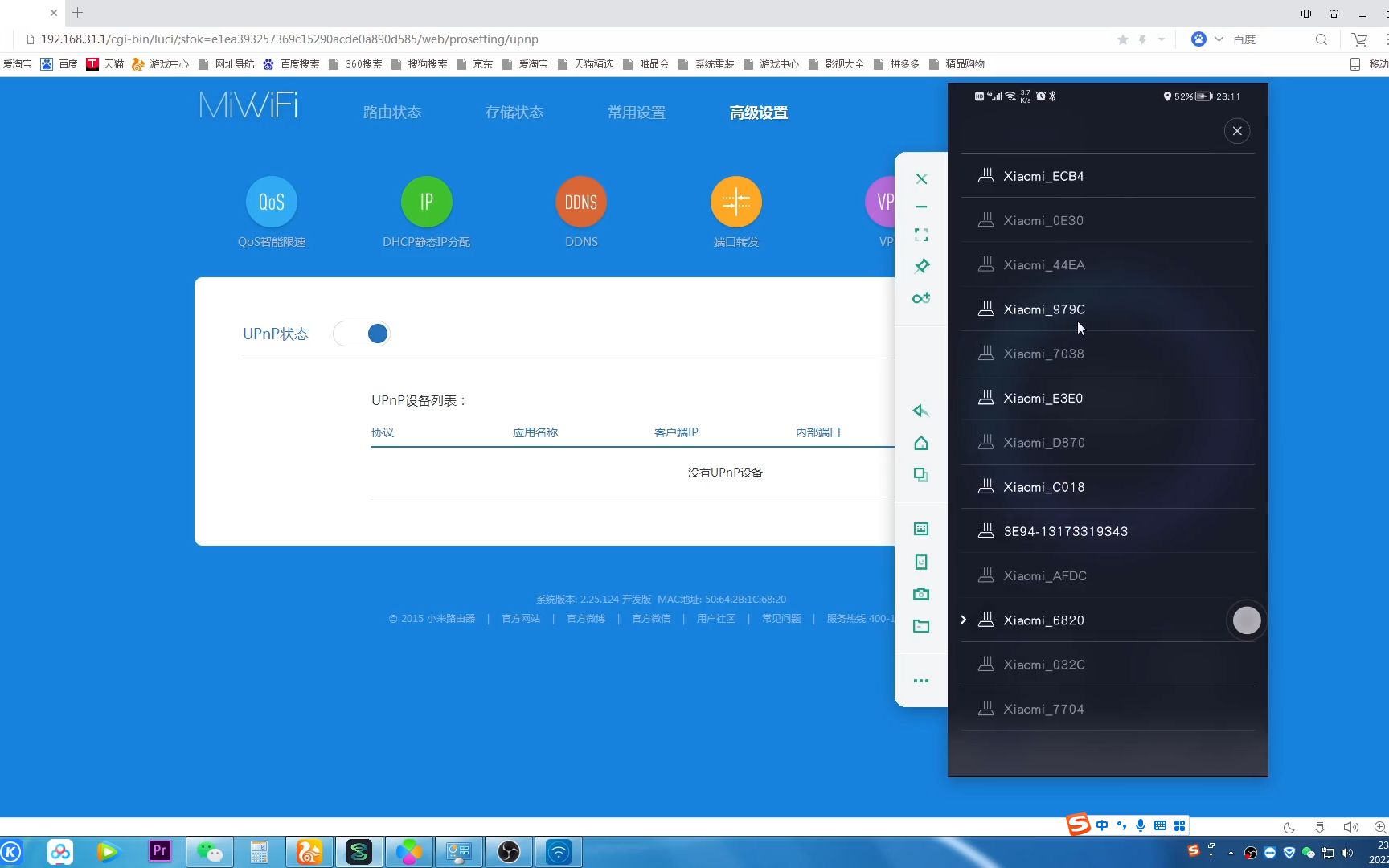Viewport: 1389px width, 868px height.
Task: Open DHCP静态IP分配 icon
Action: click(427, 202)
